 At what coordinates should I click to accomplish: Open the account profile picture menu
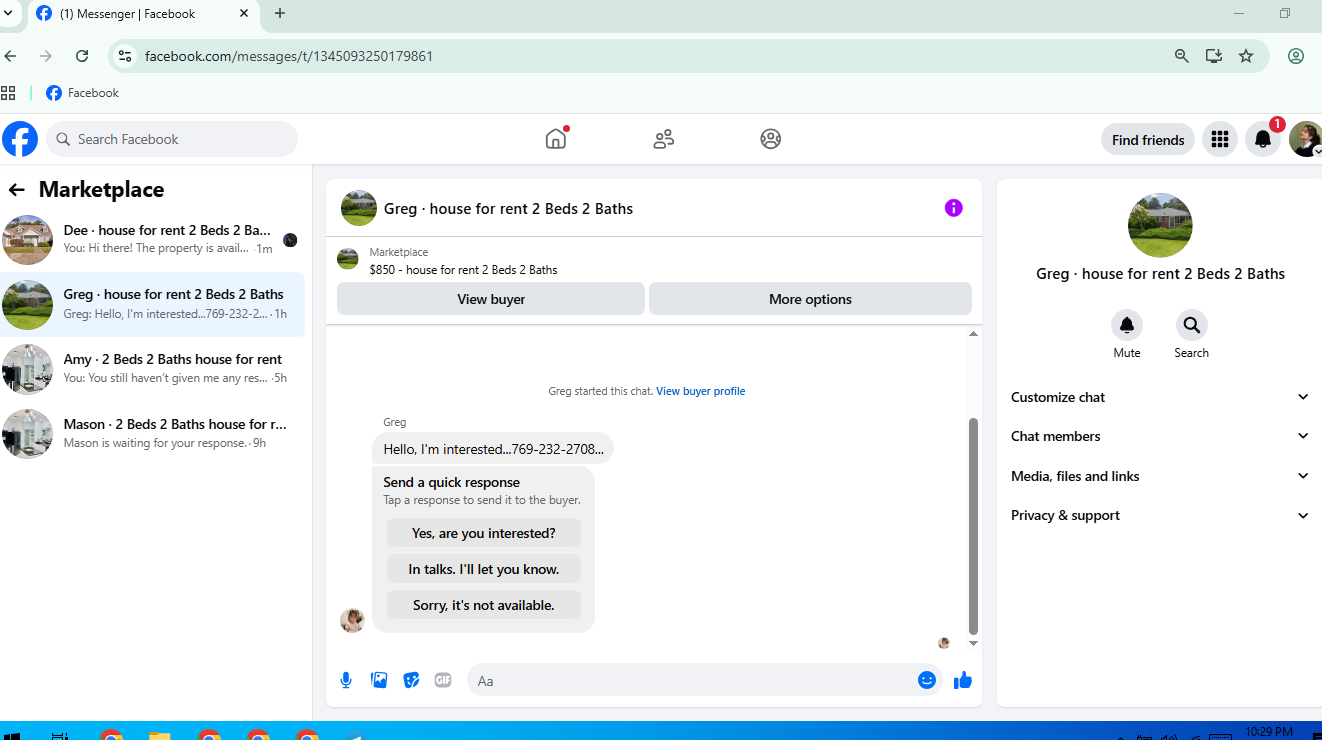[x=1305, y=139]
